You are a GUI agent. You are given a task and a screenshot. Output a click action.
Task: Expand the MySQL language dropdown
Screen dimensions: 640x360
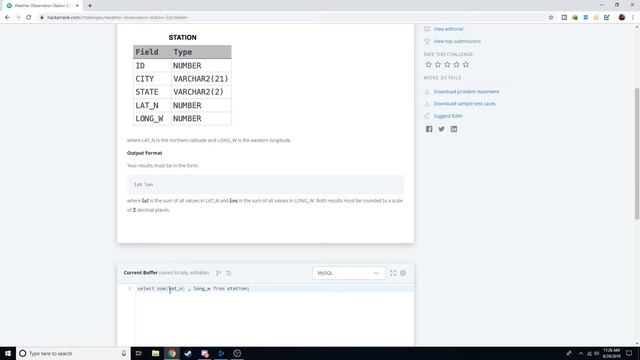(x=349, y=273)
